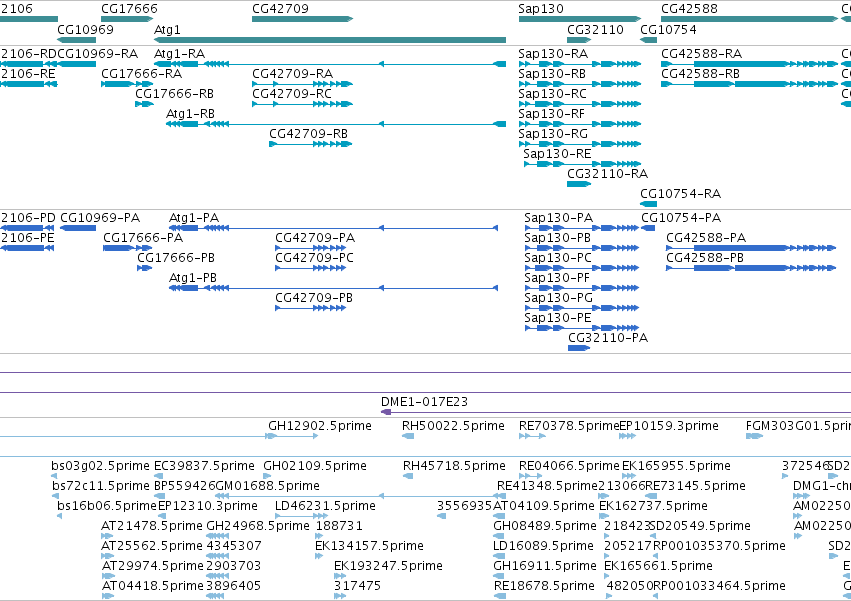Click the CG17666 gene label
This screenshot has width=851, height=601.
point(129,9)
